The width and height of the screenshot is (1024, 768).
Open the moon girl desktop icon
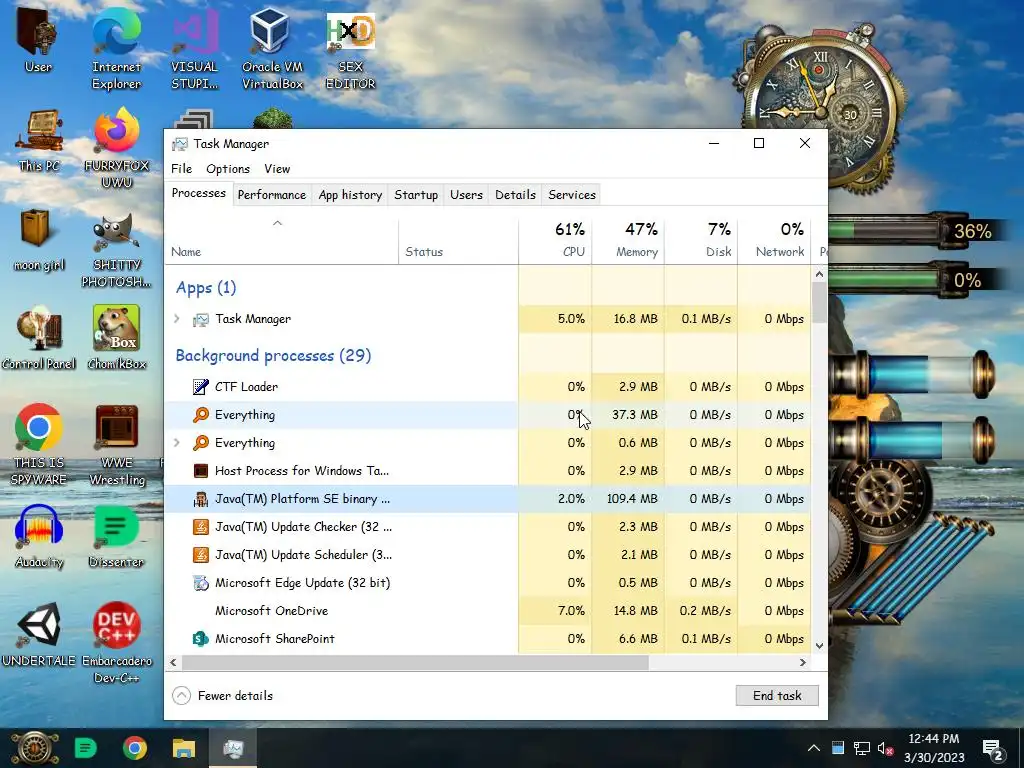tap(39, 239)
